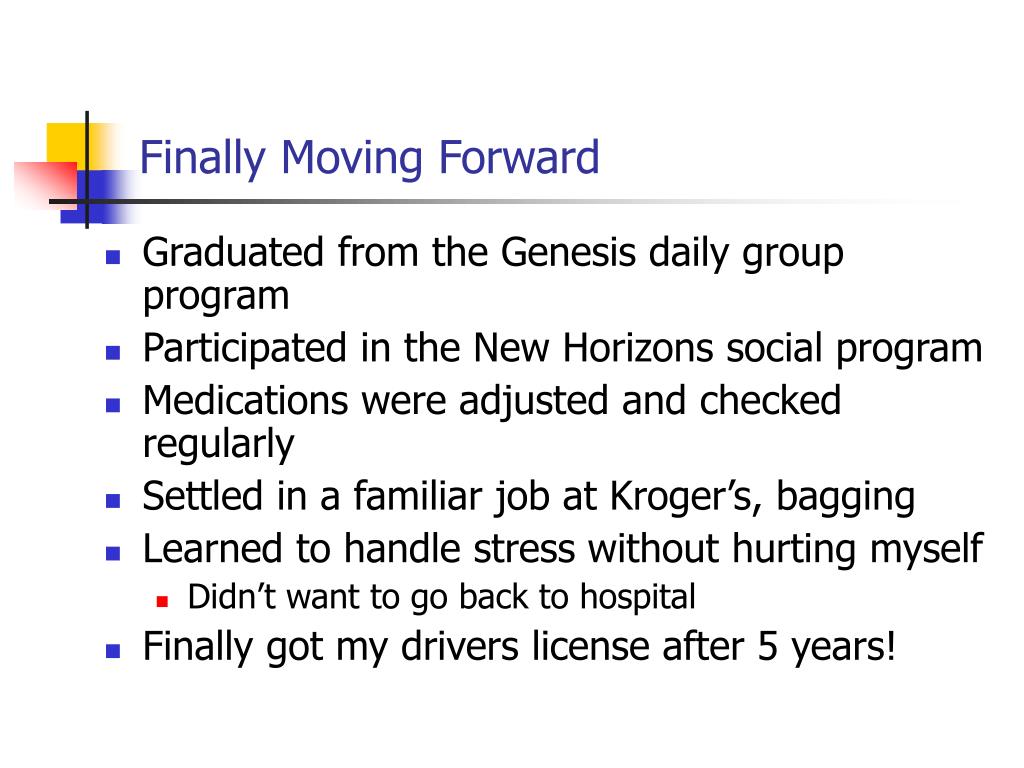The height and width of the screenshot is (768, 1024).
Task: Select the bullet marker beside 'Graduated from the Genesis'
Action: (113, 256)
